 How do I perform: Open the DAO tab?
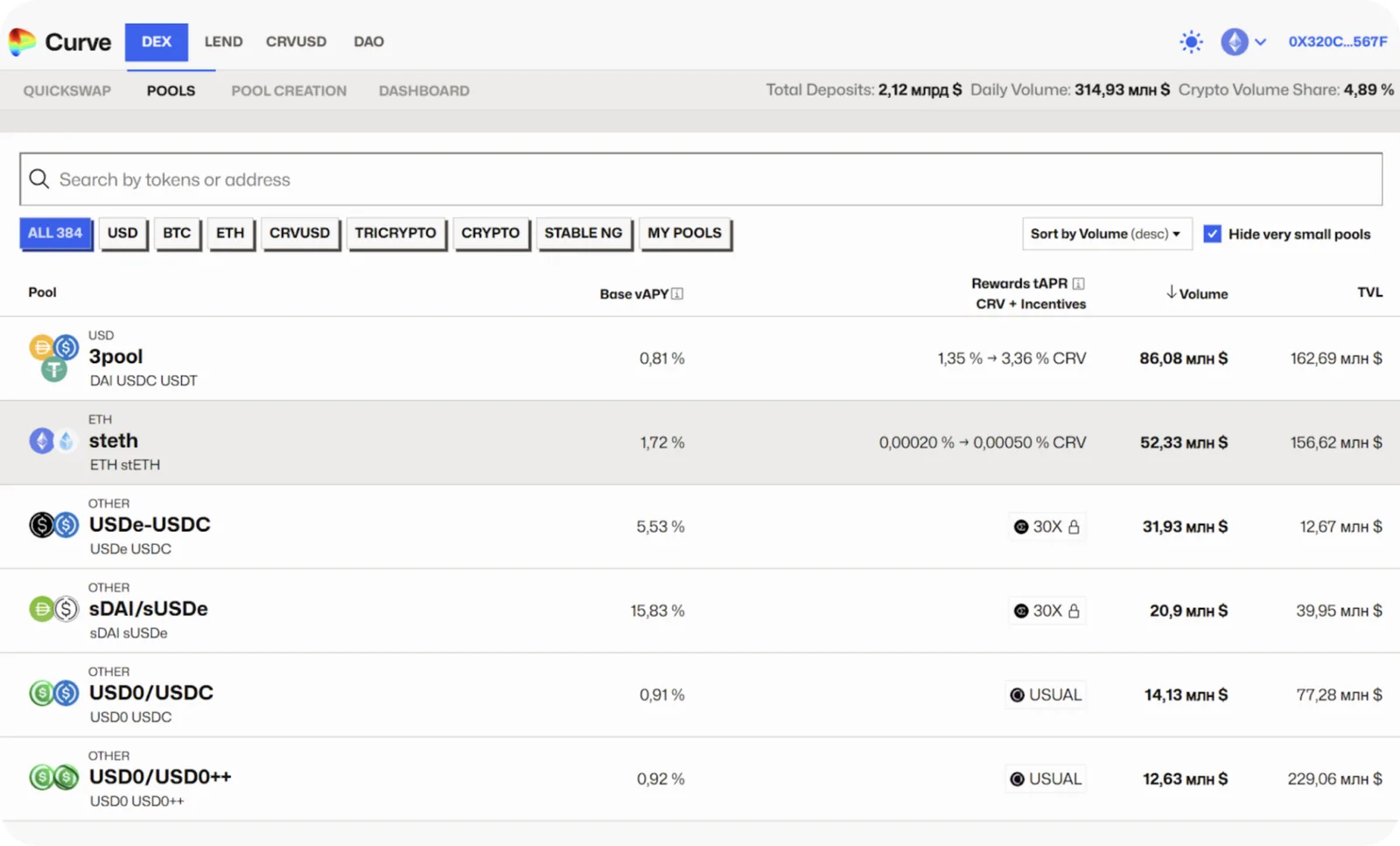pyautogui.click(x=368, y=42)
